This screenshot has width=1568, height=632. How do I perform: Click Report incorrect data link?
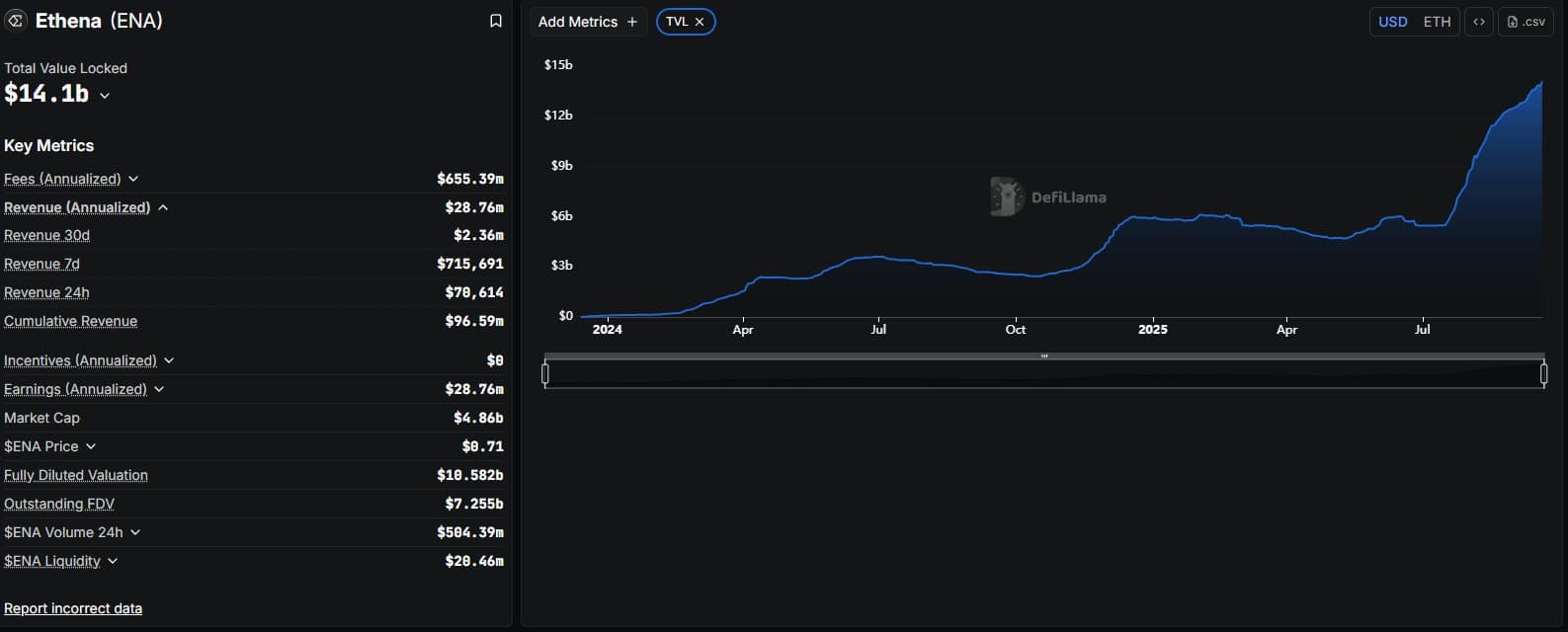tap(73, 608)
